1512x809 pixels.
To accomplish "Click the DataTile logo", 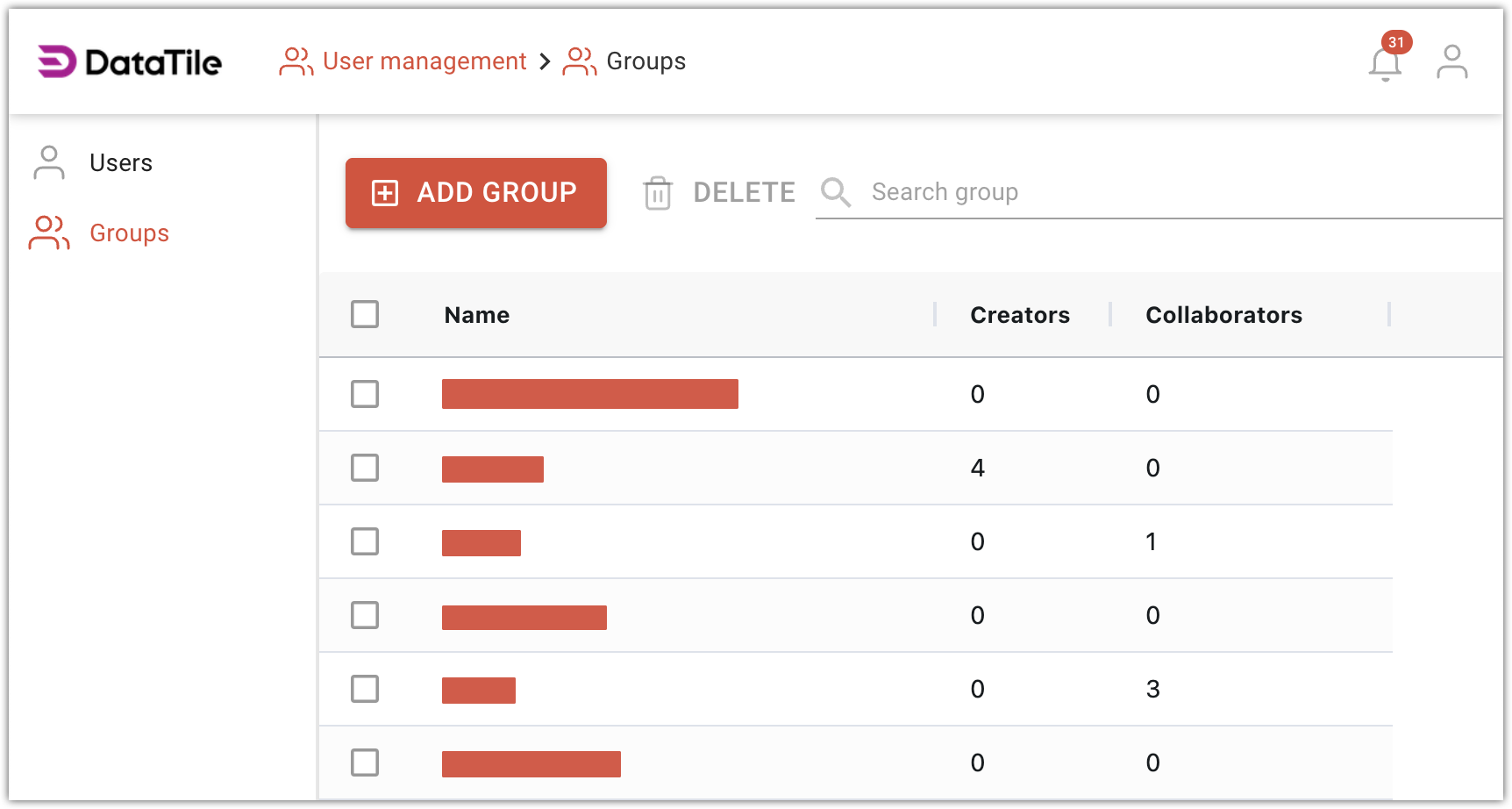I will (130, 61).
